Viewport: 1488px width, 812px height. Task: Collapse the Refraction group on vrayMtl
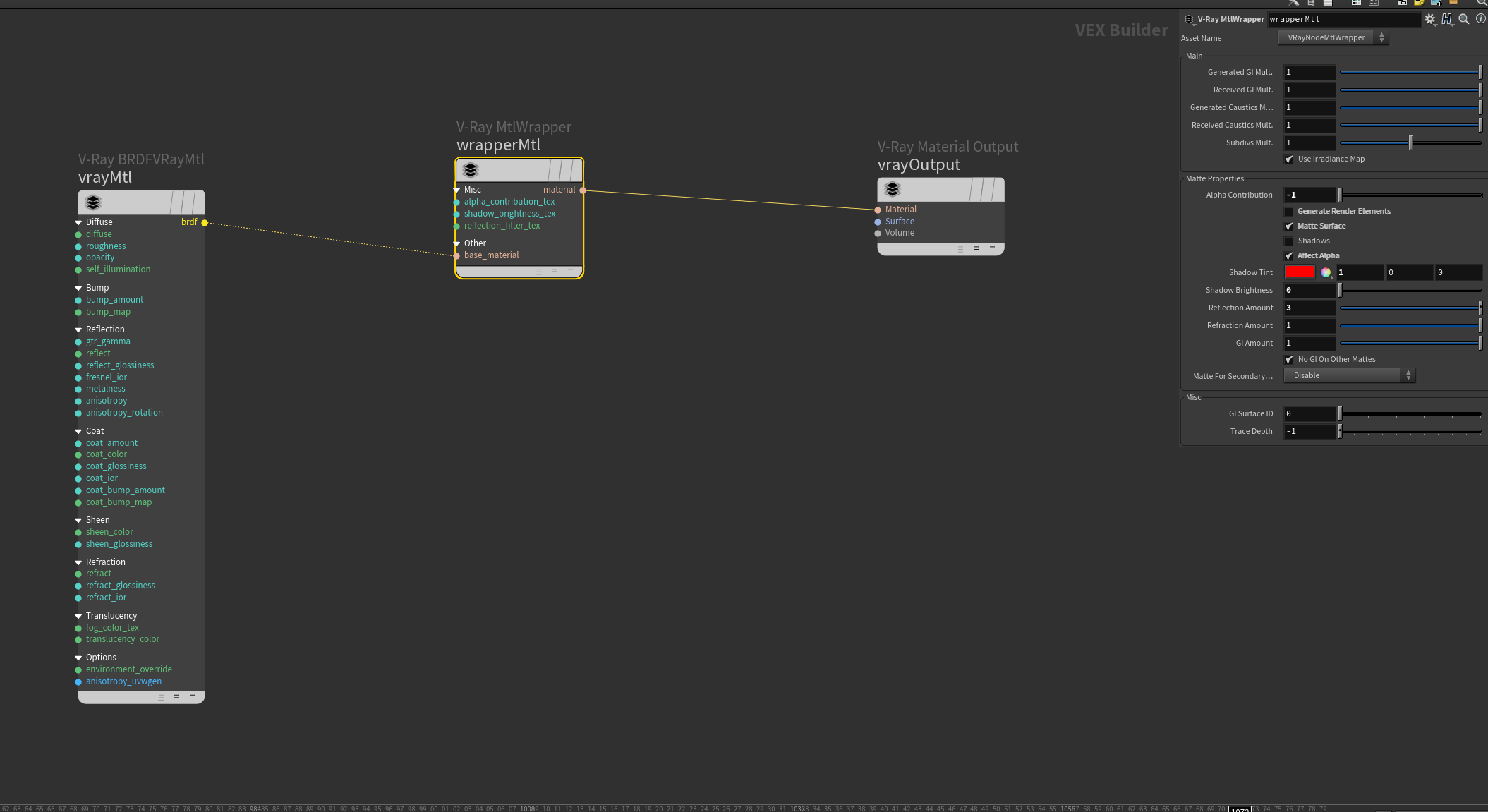pos(78,562)
